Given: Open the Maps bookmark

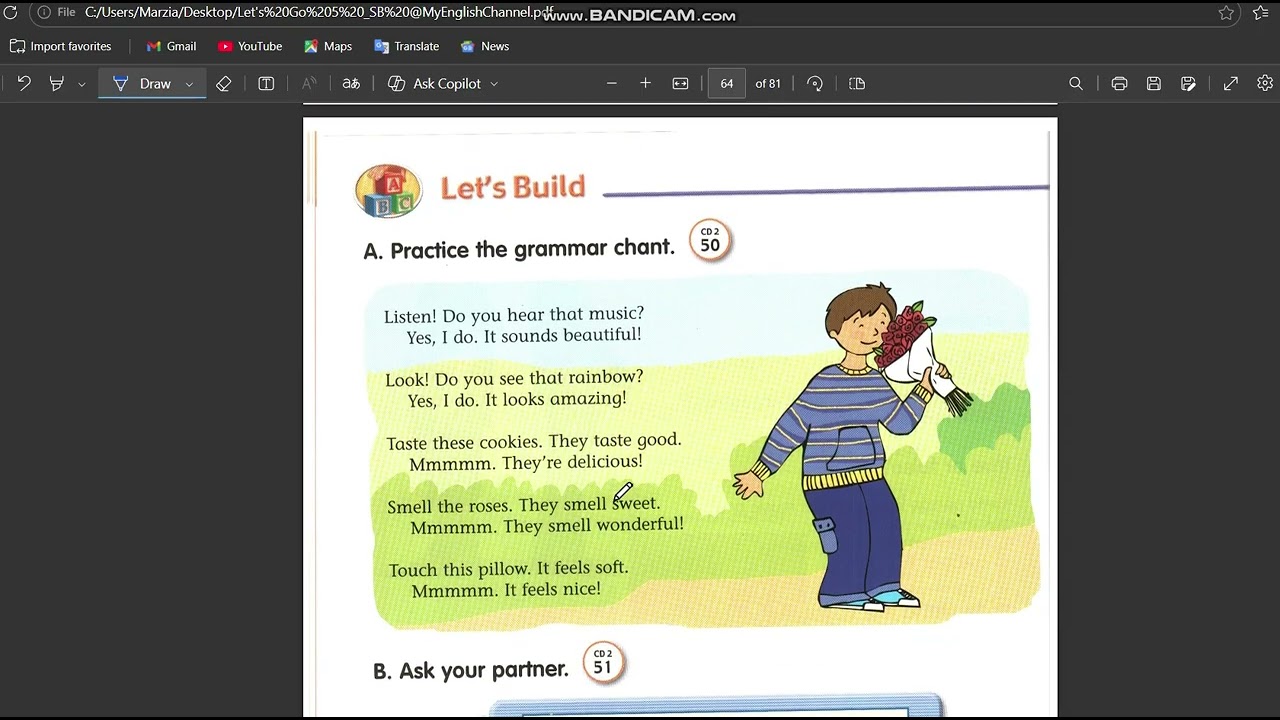Looking at the screenshot, I should pos(328,46).
